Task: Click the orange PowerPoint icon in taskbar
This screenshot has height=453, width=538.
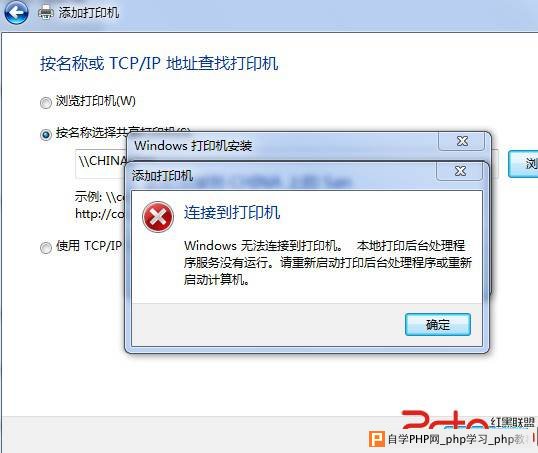Action: 376,439
